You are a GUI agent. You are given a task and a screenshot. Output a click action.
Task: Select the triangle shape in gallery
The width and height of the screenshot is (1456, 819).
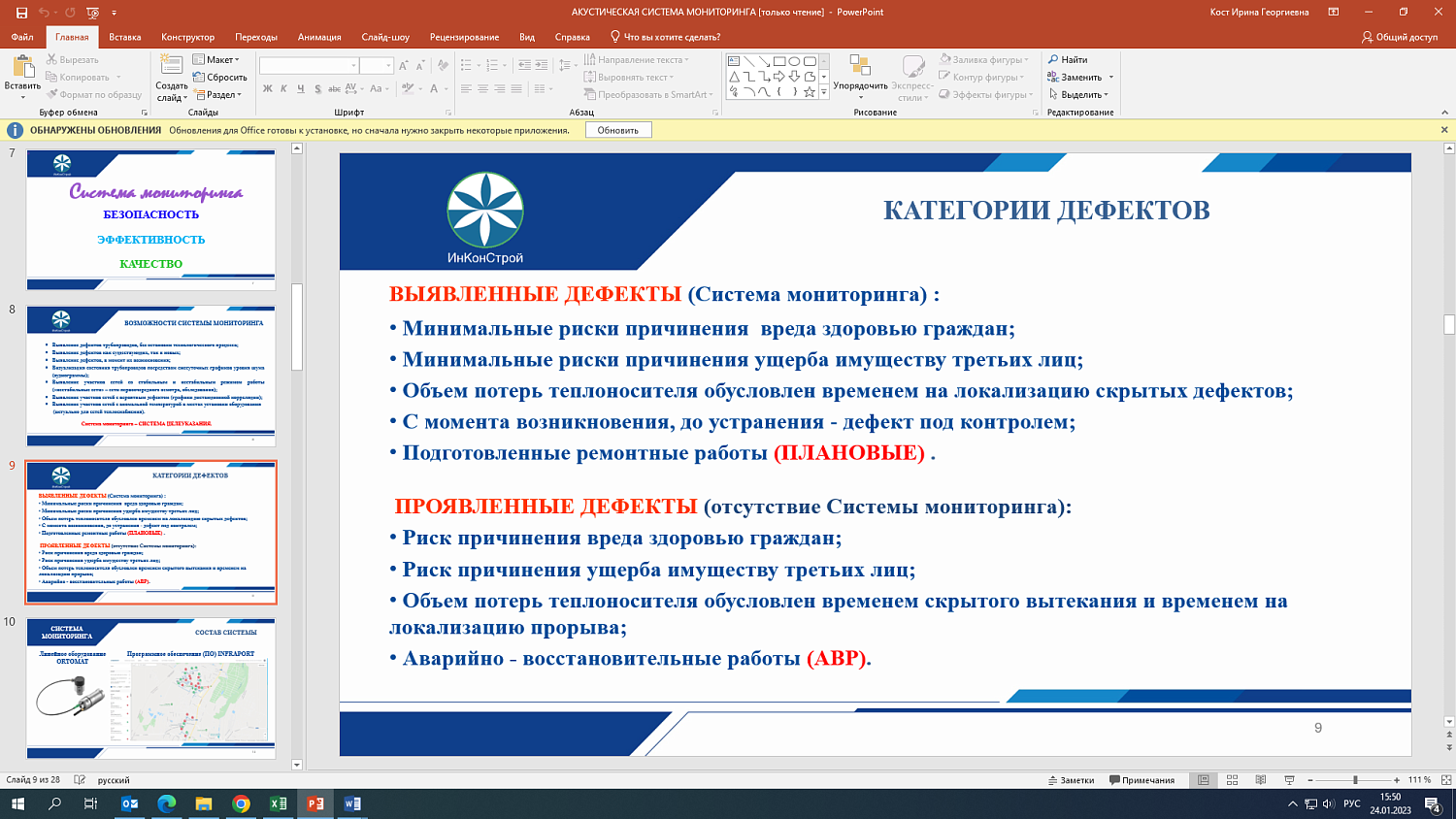(x=734, y=77)
